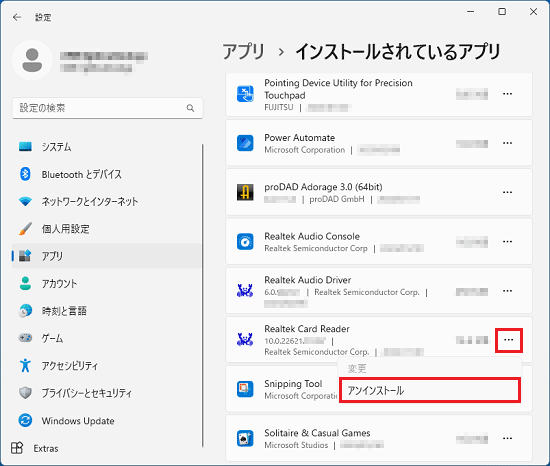Choose 変更 from the context menu
The width and height of the screenshot is (550, 466).
(x=430, y=368)
